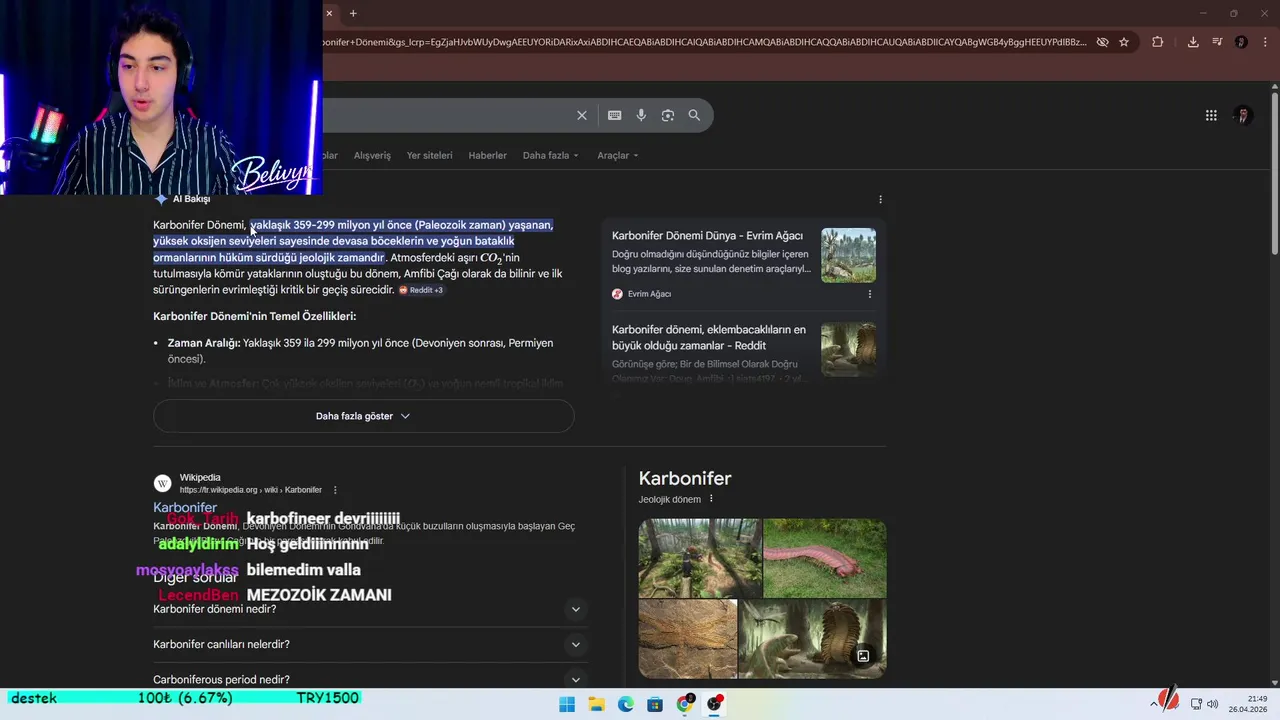Open the Chrome three-dot menu
The height and width of the screenshot is (720, 1280).
coord(1265,42)
